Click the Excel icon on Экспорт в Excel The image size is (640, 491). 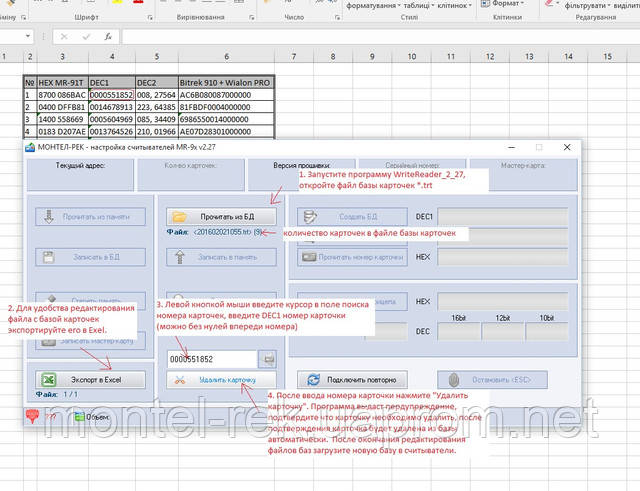(x=49, y=380)
